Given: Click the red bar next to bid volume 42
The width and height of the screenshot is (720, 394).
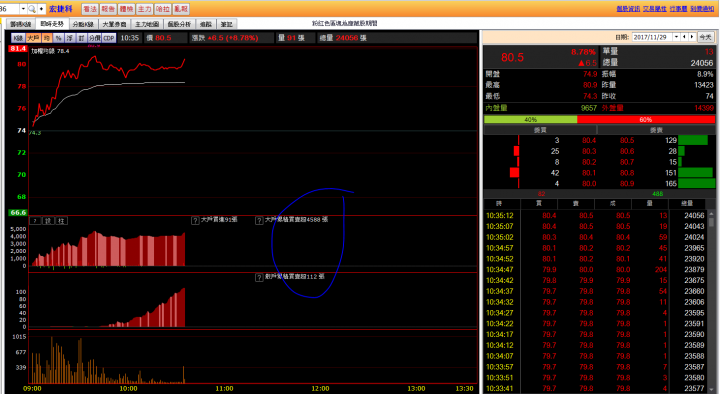Looking at the screenshot, I should 514,173.
